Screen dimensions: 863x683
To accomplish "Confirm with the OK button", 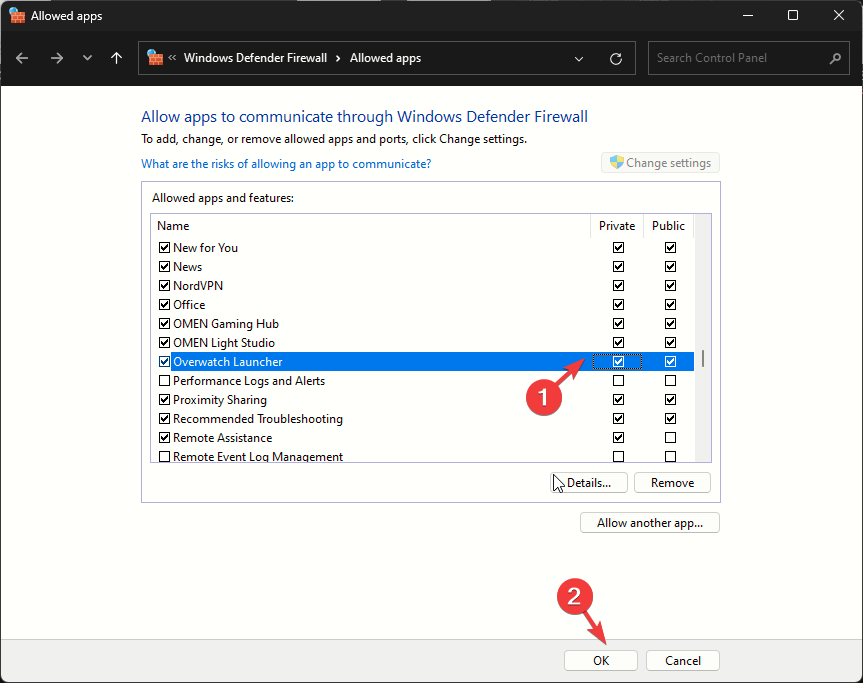I will point(601,660).
